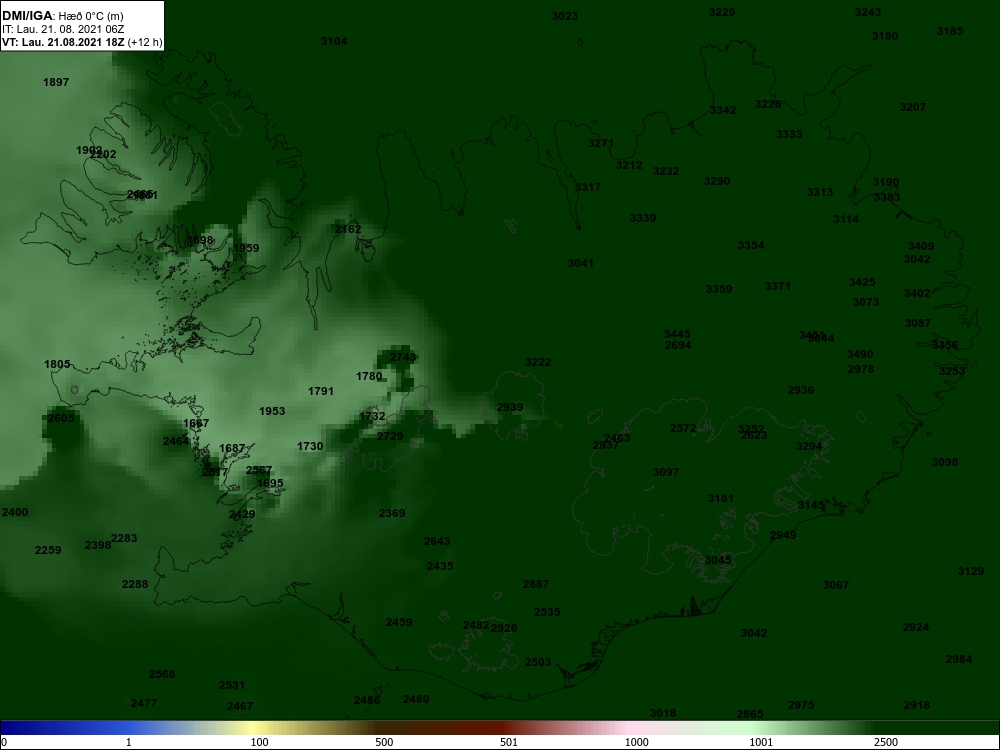Select the 3371 value
Screen dimensions: 1000x750
click(777, 286)
